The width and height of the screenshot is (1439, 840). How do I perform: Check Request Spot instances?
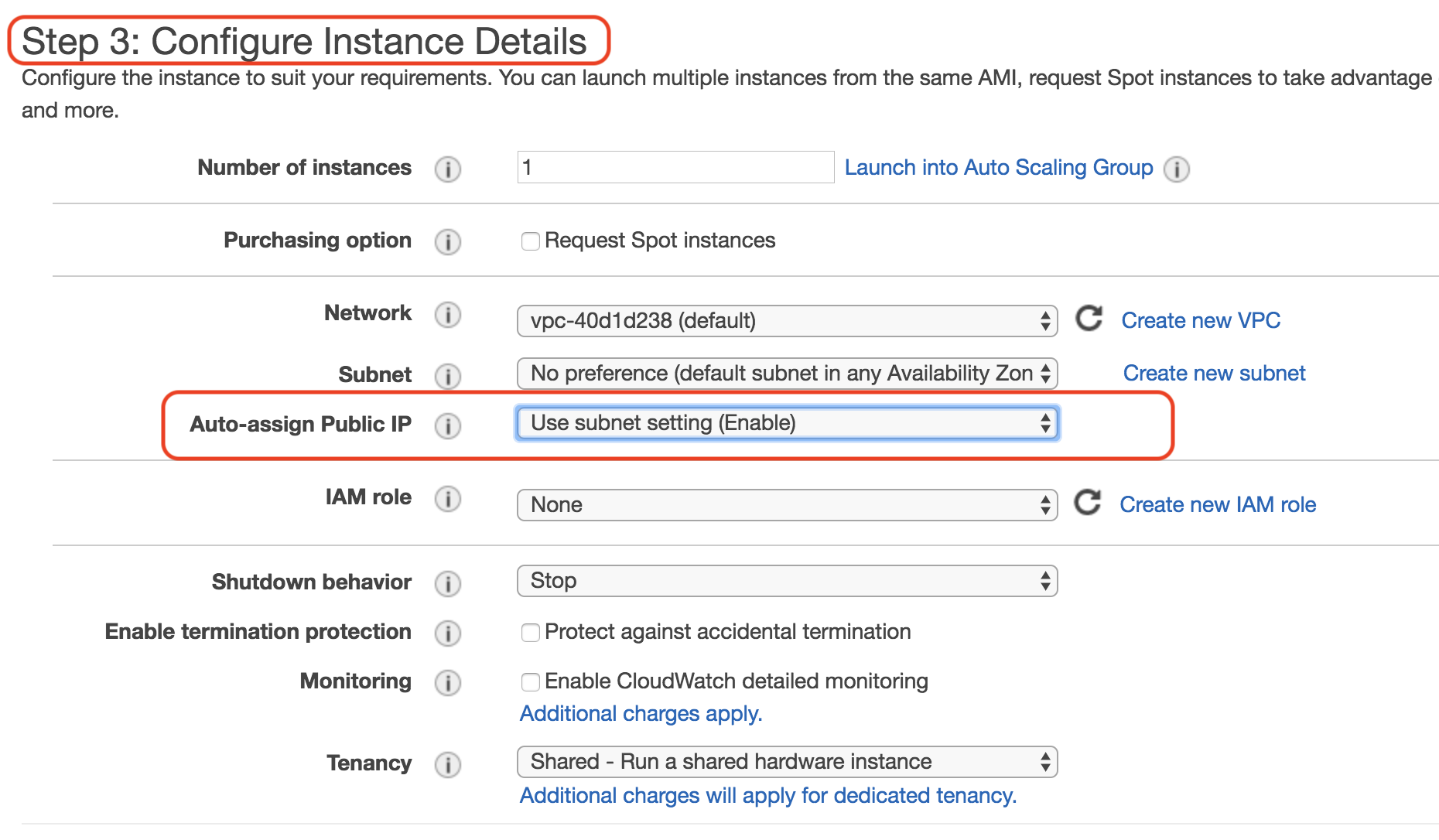point(531,241)
